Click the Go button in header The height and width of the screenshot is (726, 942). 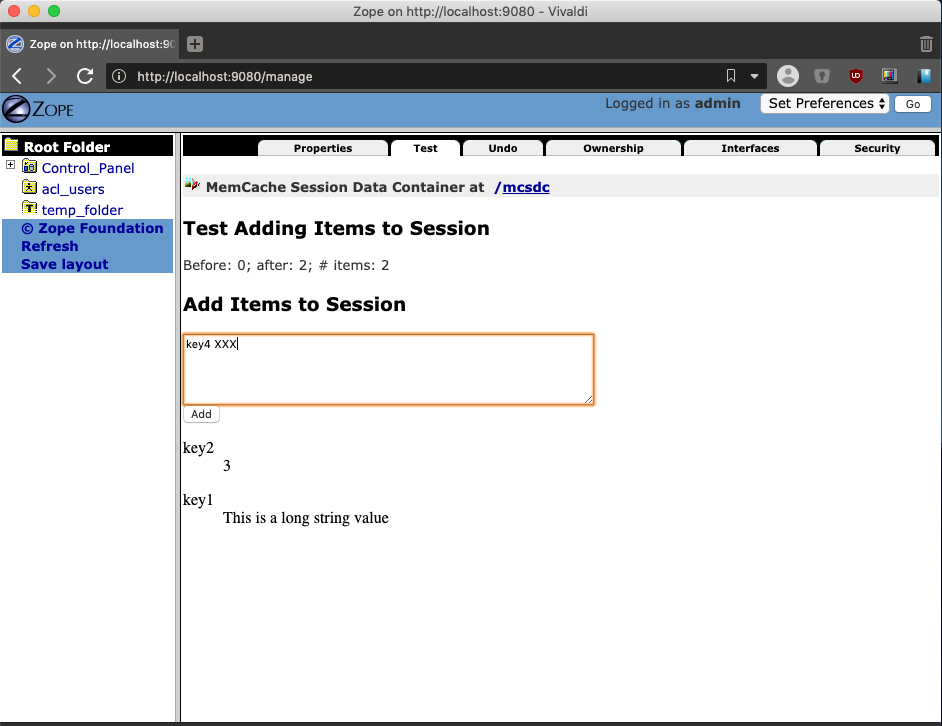point(913,104)
